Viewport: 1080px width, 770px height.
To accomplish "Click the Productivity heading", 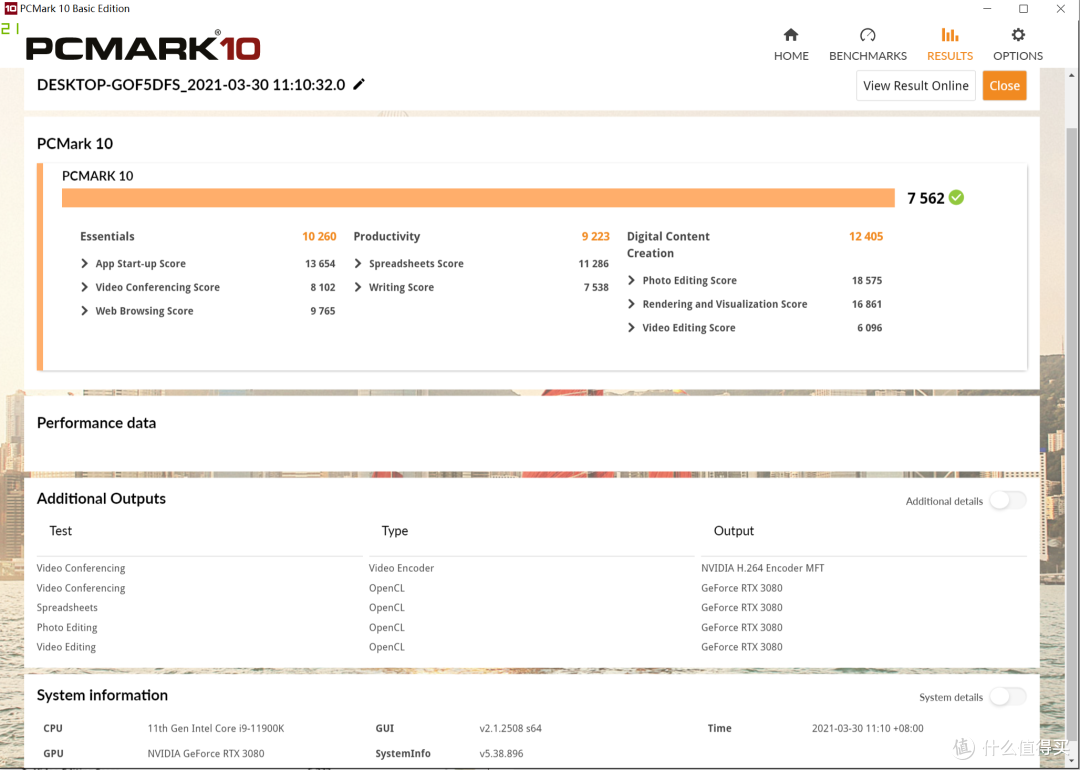I will tap(386, 236).
